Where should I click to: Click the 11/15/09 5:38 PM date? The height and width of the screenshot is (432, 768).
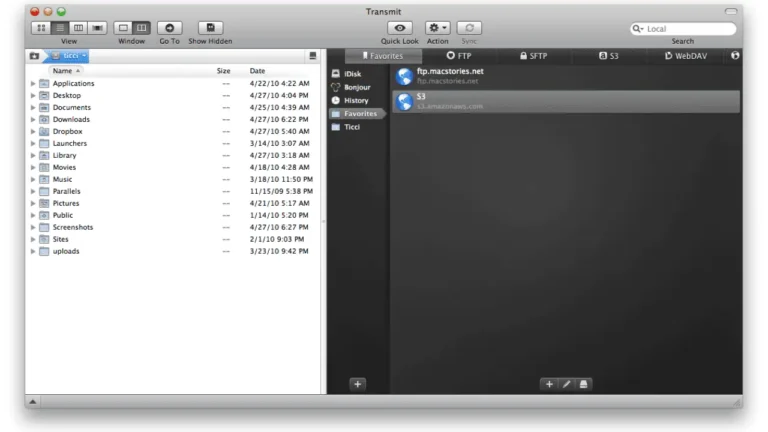click(x=281, y=192)
